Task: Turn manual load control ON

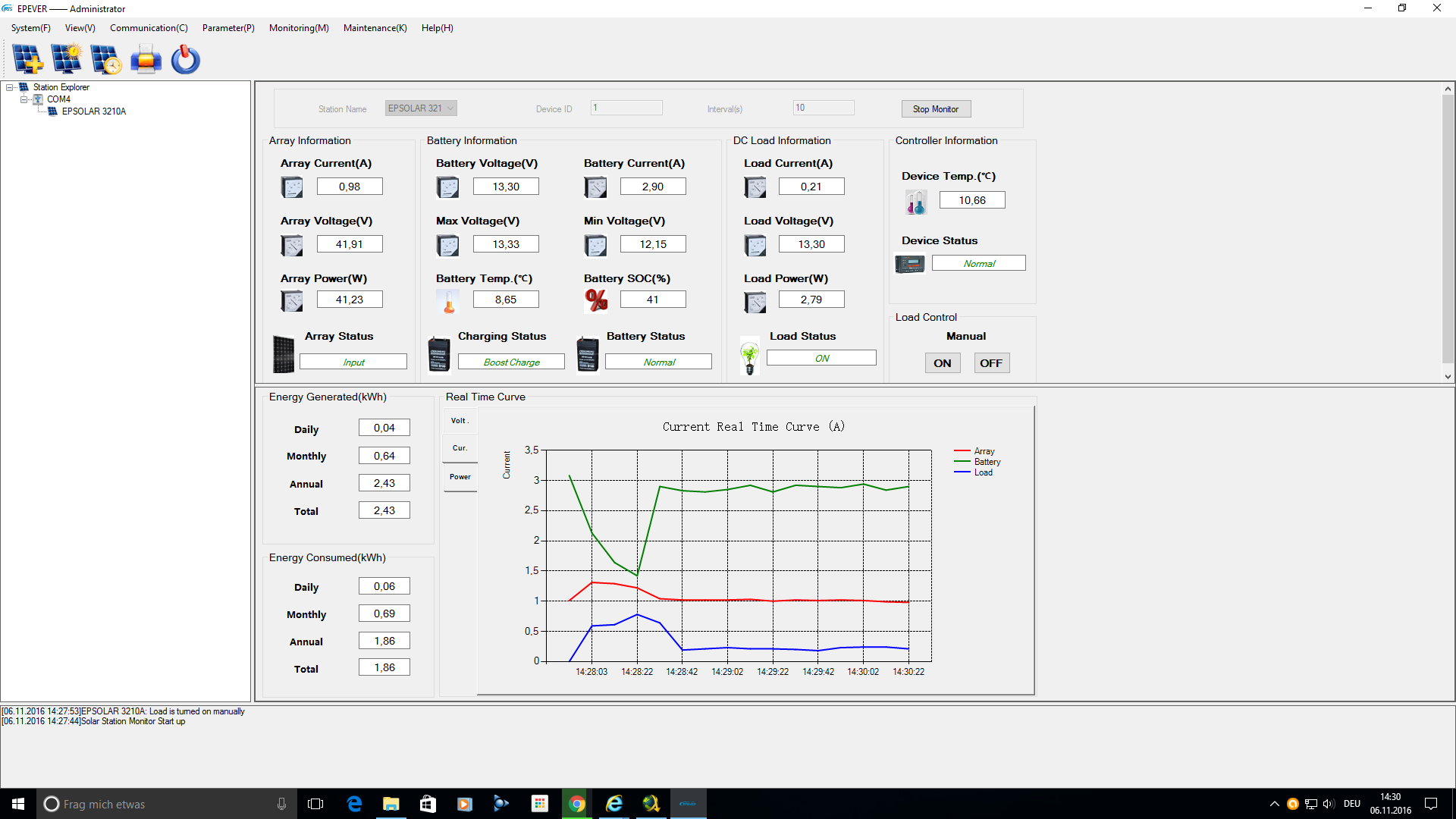Action: (942, 363)
